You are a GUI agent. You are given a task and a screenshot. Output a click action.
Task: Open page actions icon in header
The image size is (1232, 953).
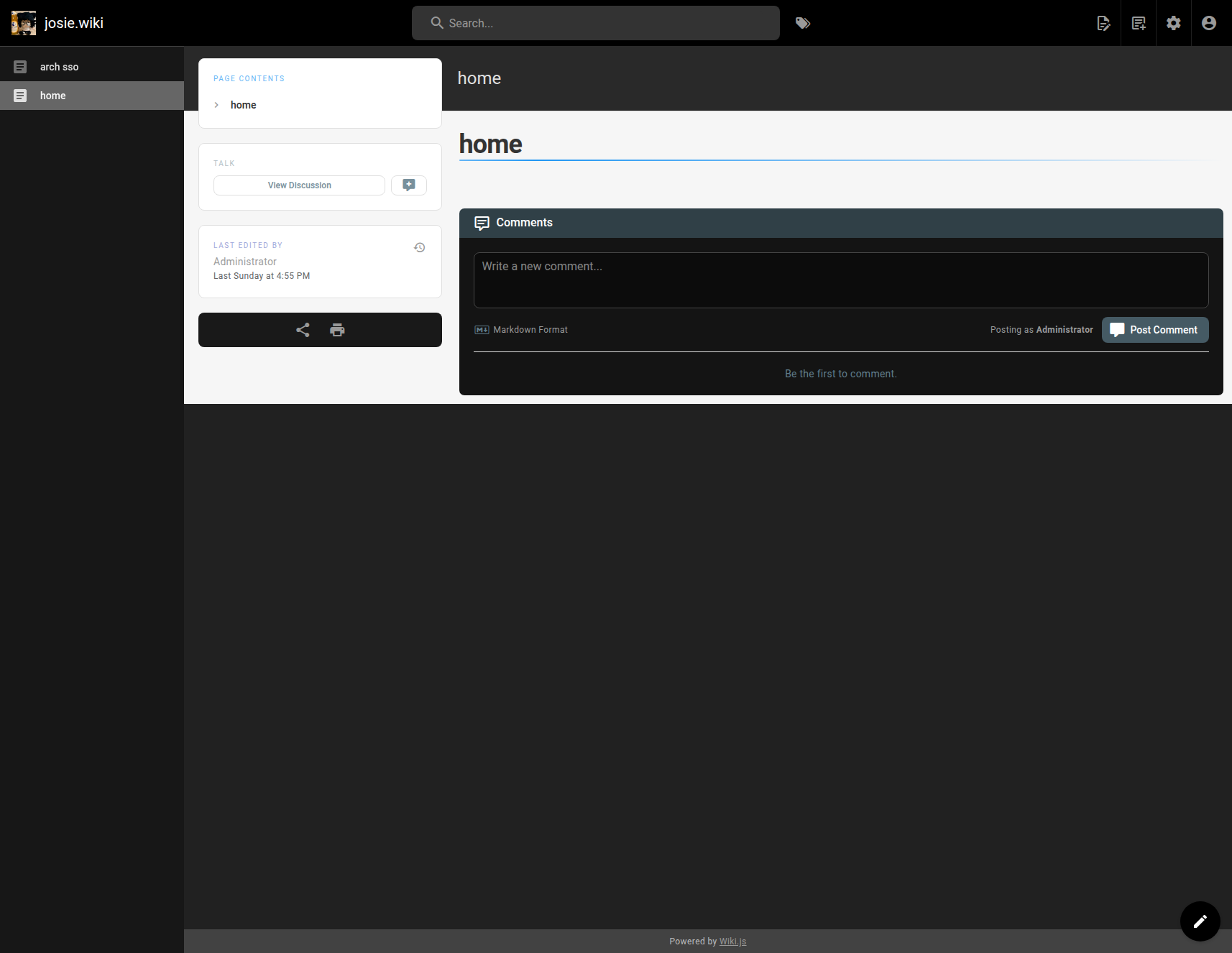pyautogui.click(x=1103, y=23)
